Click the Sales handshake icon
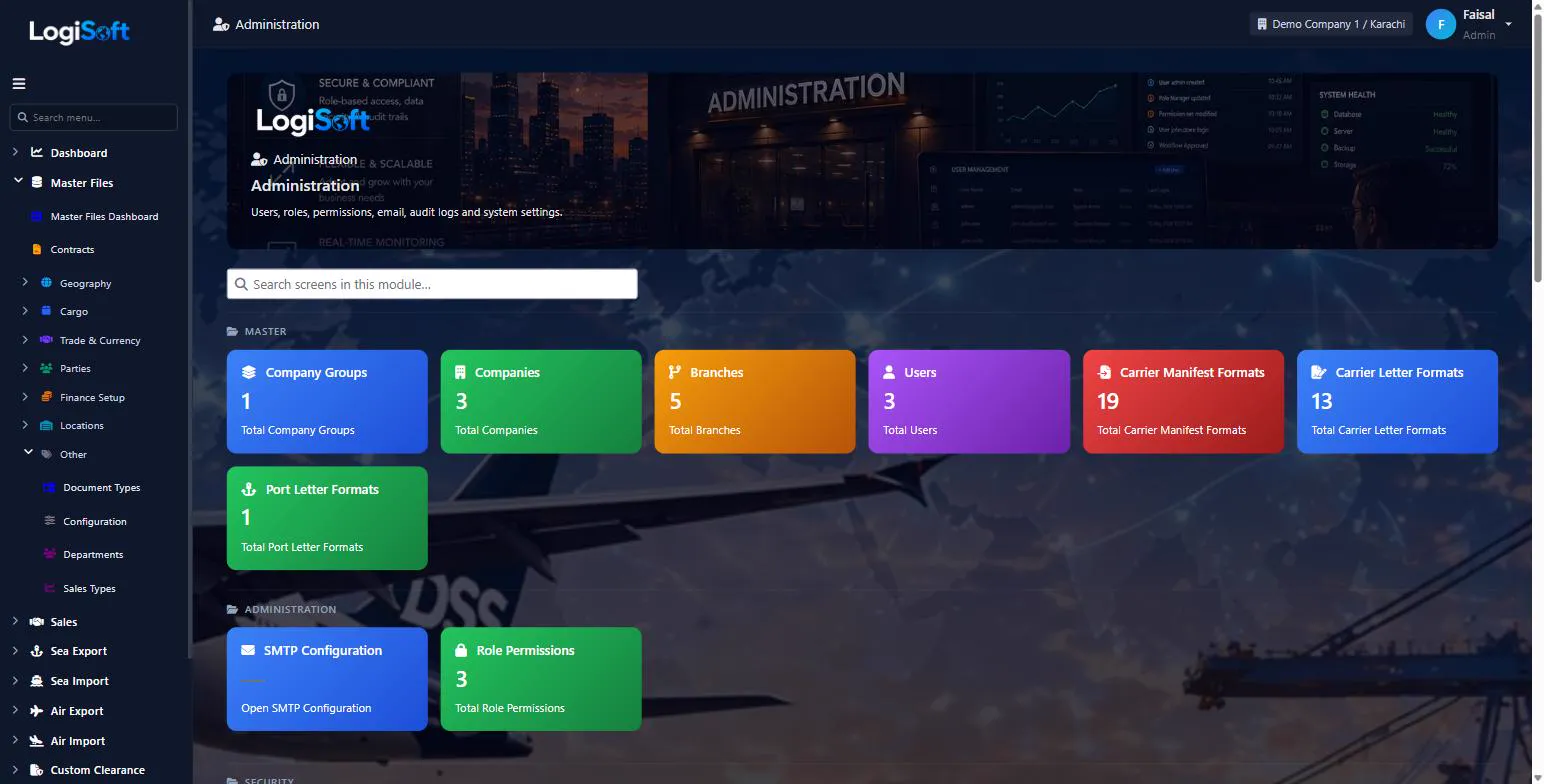This screenshot has height=784, width=1544. coord(37,622)
